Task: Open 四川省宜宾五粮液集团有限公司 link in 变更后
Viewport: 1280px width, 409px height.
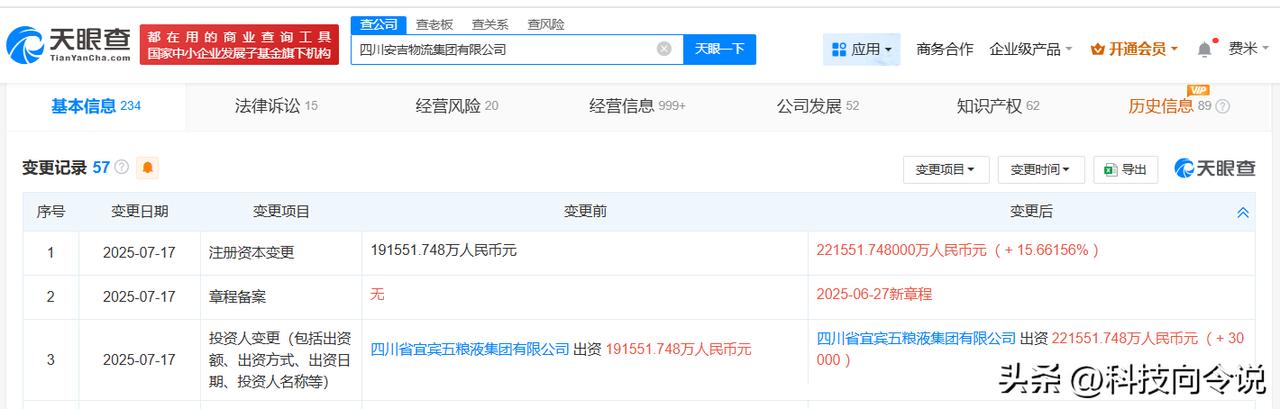Action: pyautogui.click(x=917, y=339)
